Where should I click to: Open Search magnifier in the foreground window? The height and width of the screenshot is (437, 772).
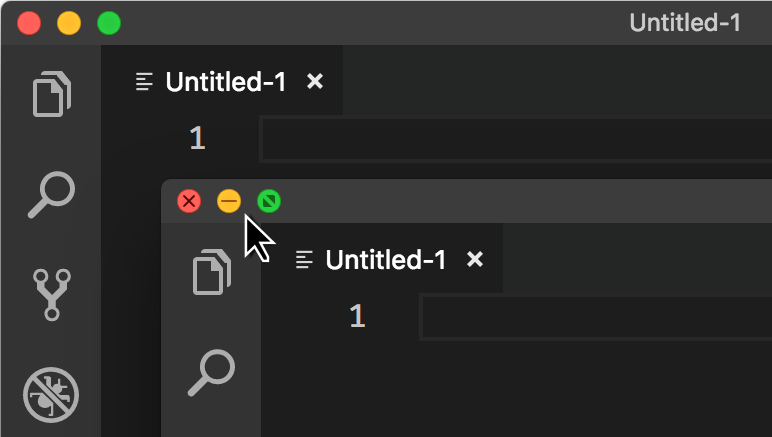tap(212, 373)
